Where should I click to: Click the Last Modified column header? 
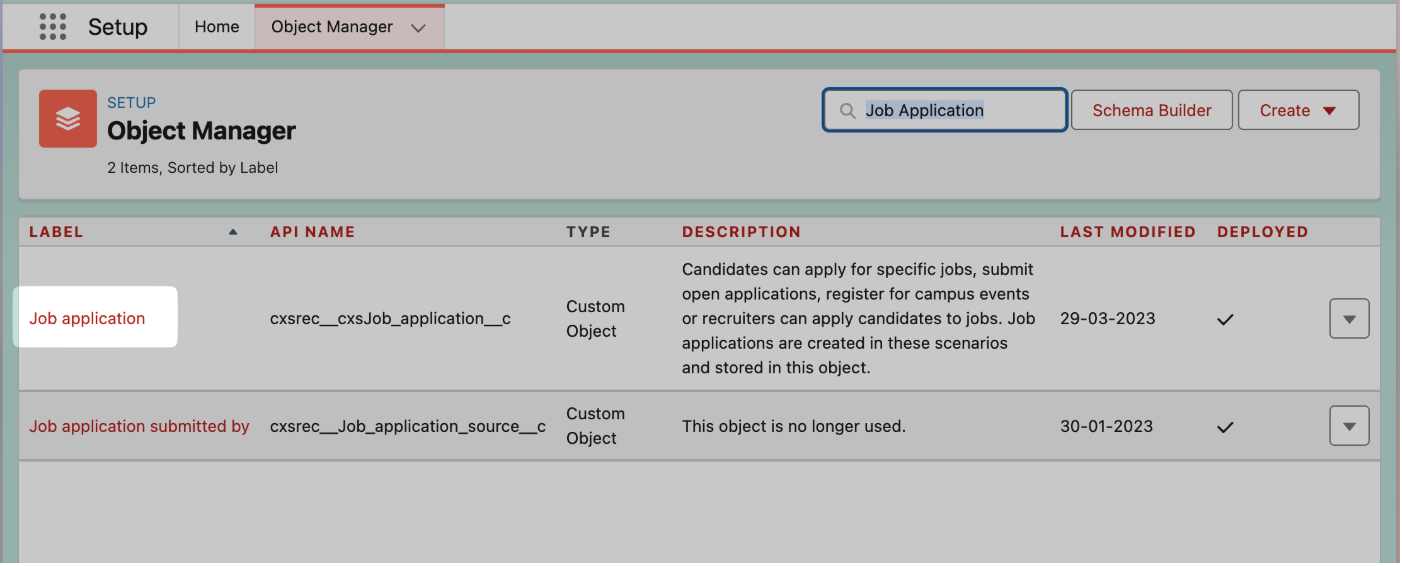click(x=1128, y=232)
